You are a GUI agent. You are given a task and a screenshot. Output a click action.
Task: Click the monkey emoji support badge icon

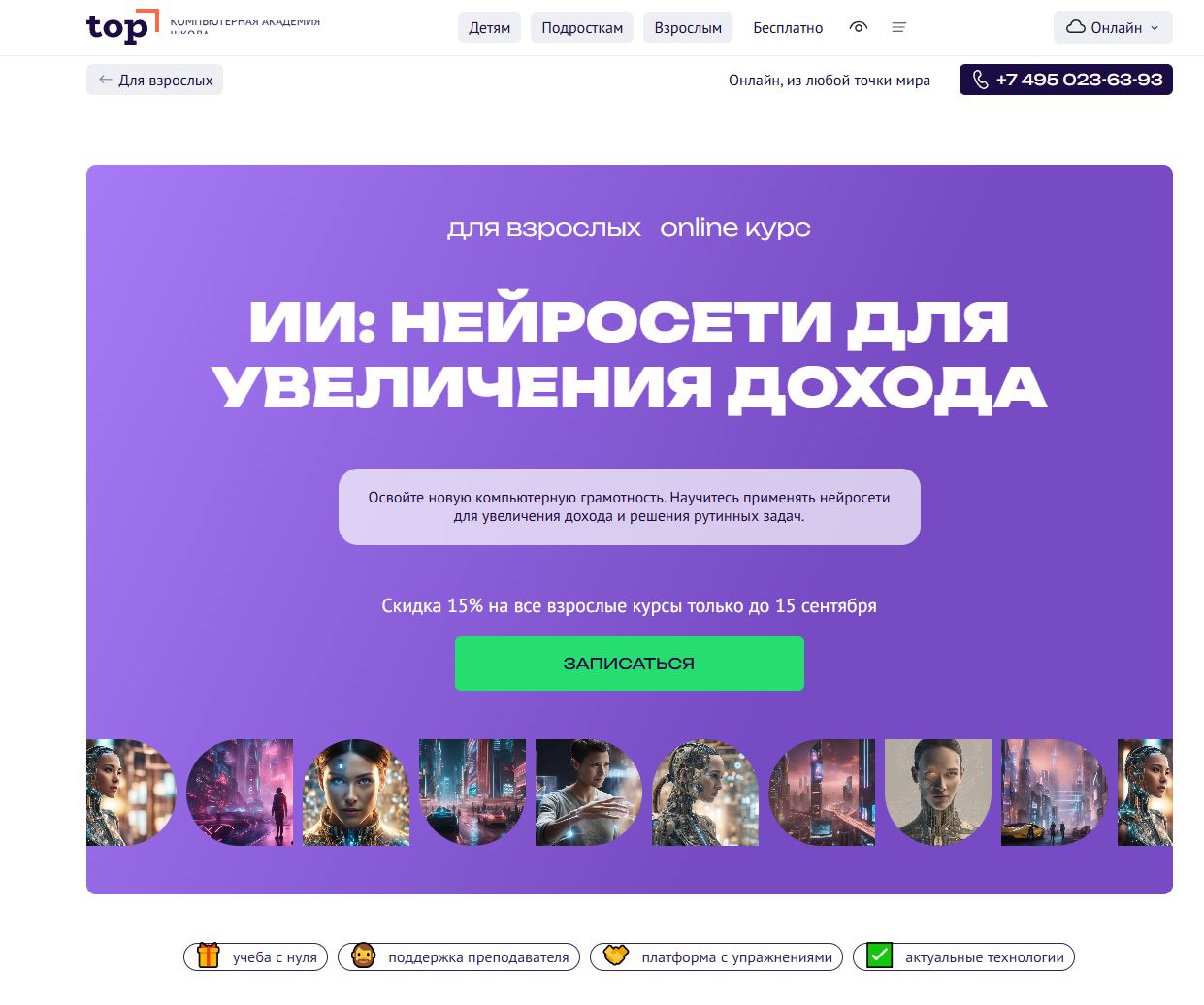(x=363, y=956)
